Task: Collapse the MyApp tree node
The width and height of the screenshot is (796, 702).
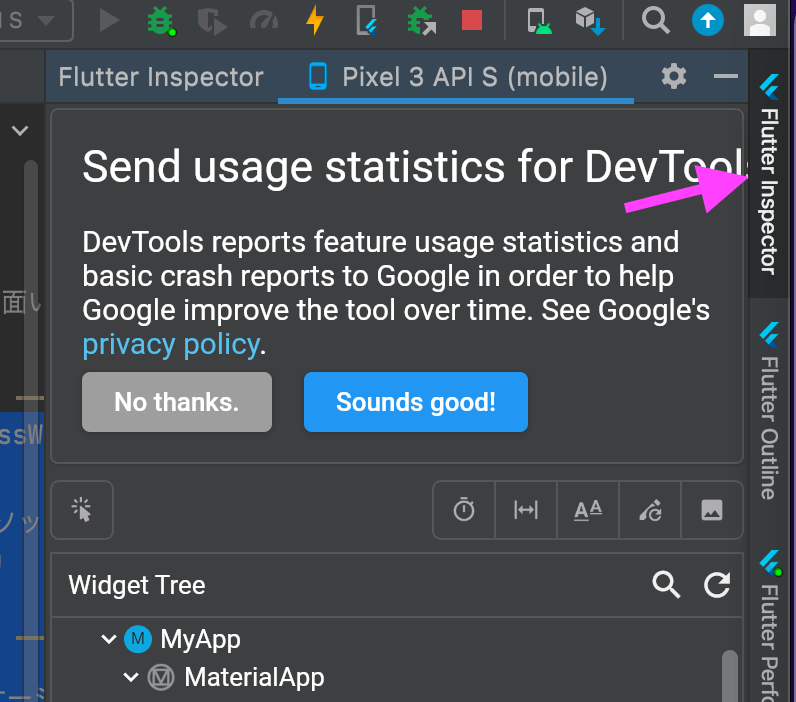Action: tap(109, 639)
